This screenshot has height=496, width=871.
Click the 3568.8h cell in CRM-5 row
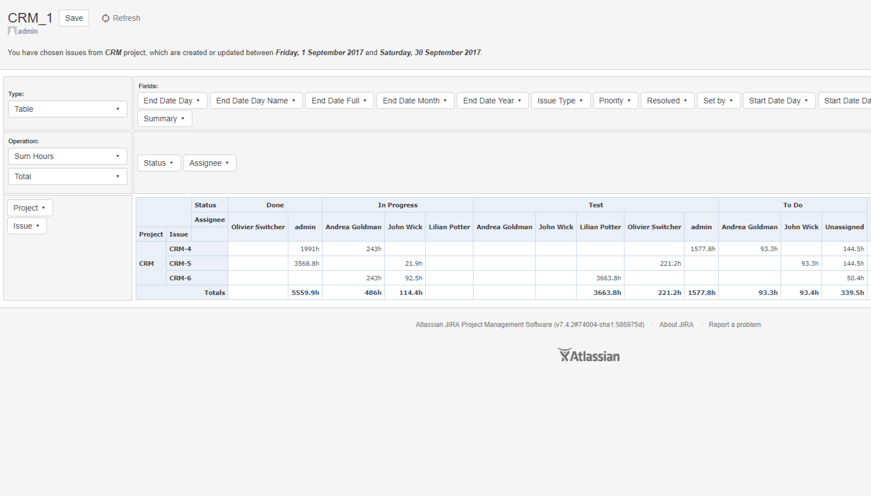[x=305, y=263]
